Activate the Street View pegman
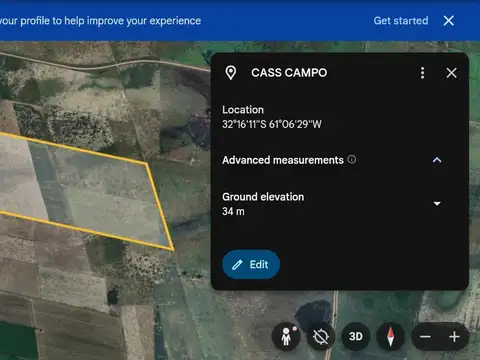The width and height of the screenshot is (480, 360). (286, 336)
